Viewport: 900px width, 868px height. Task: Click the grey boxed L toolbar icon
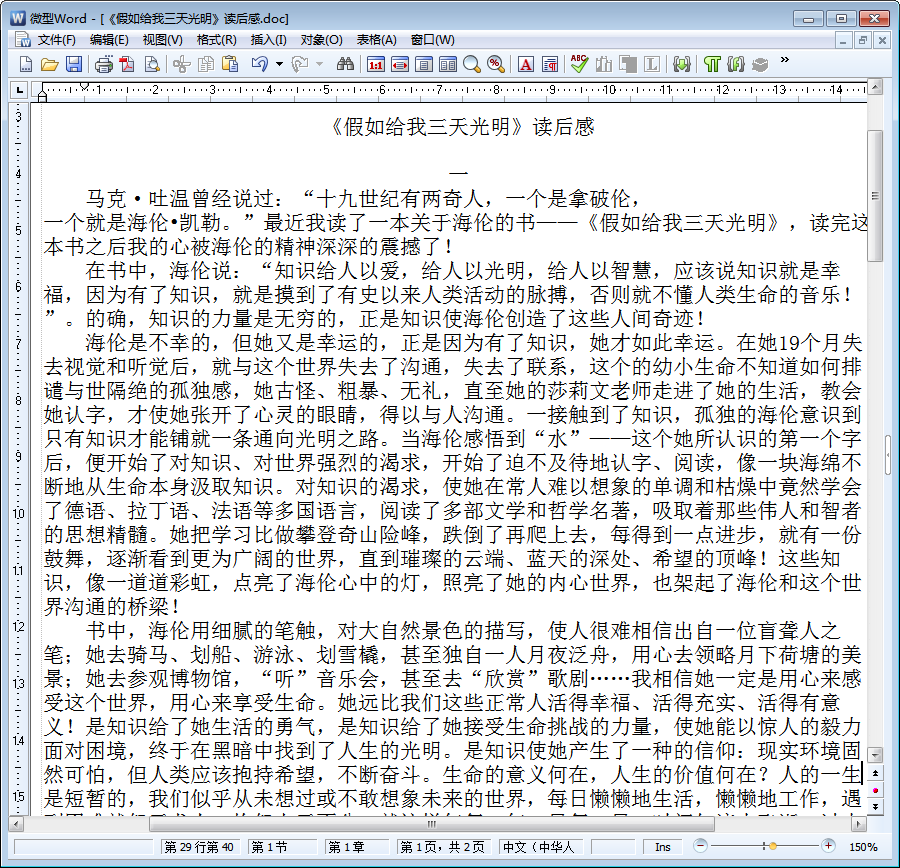[x=652, y=64]
